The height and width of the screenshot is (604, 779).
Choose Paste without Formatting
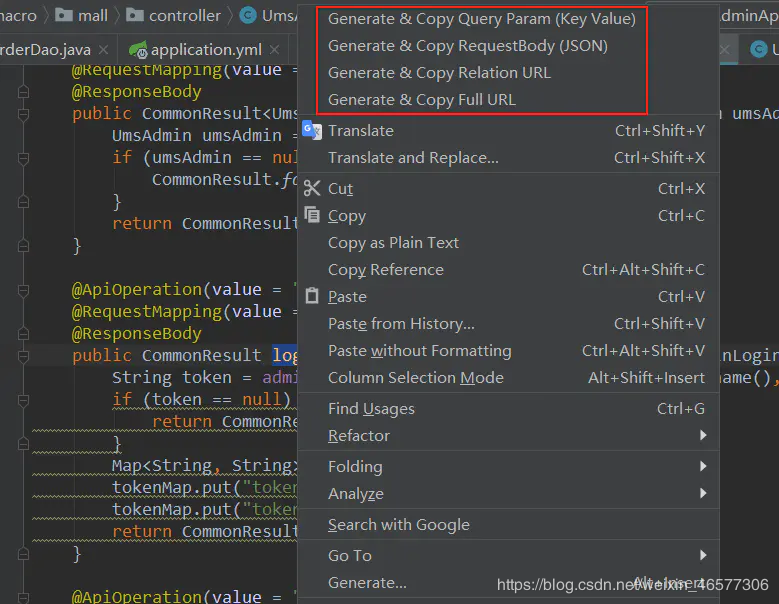click(509, 351)
